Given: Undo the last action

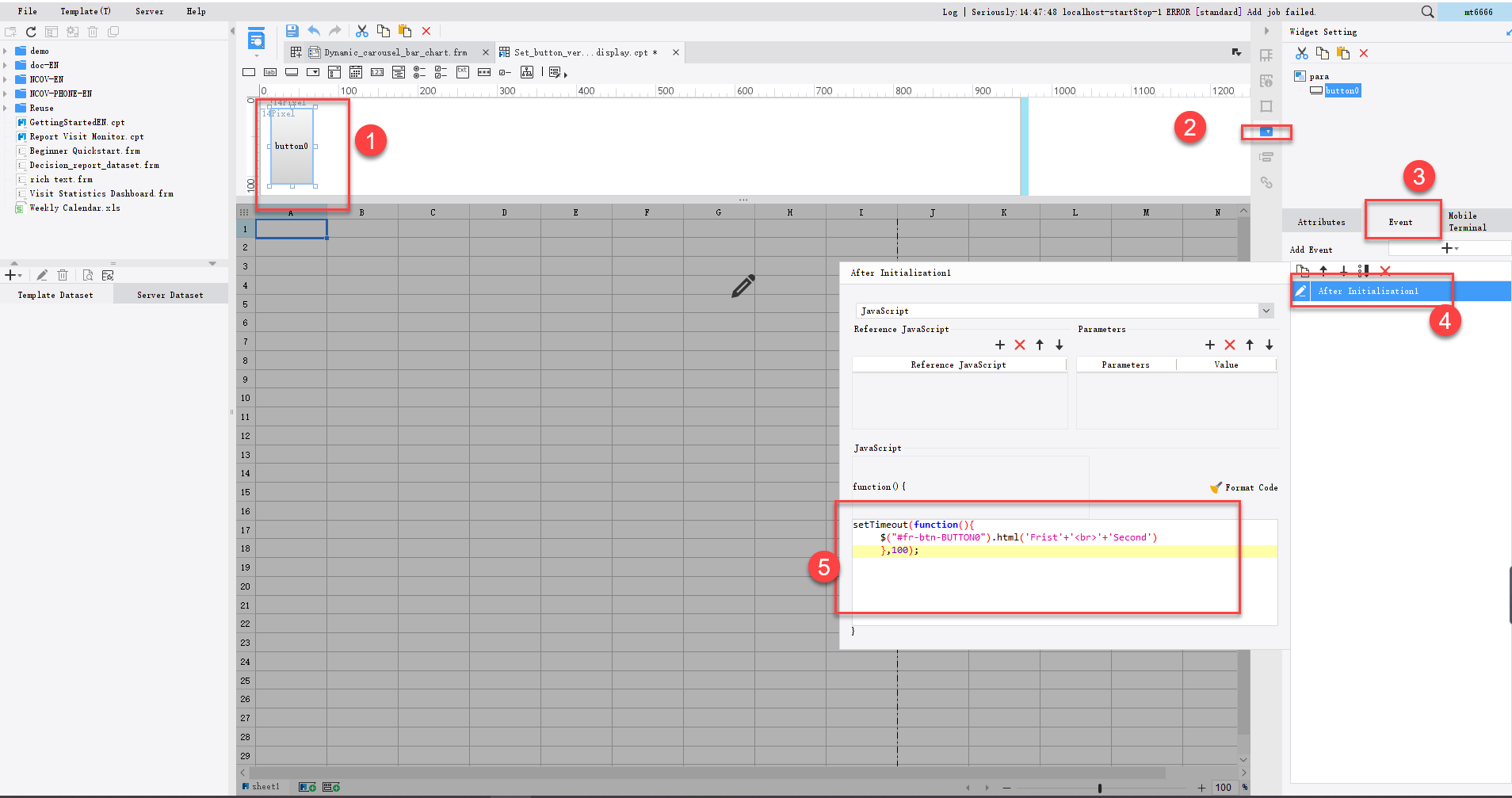Looking at the screenshot, I should coord(313,30).
